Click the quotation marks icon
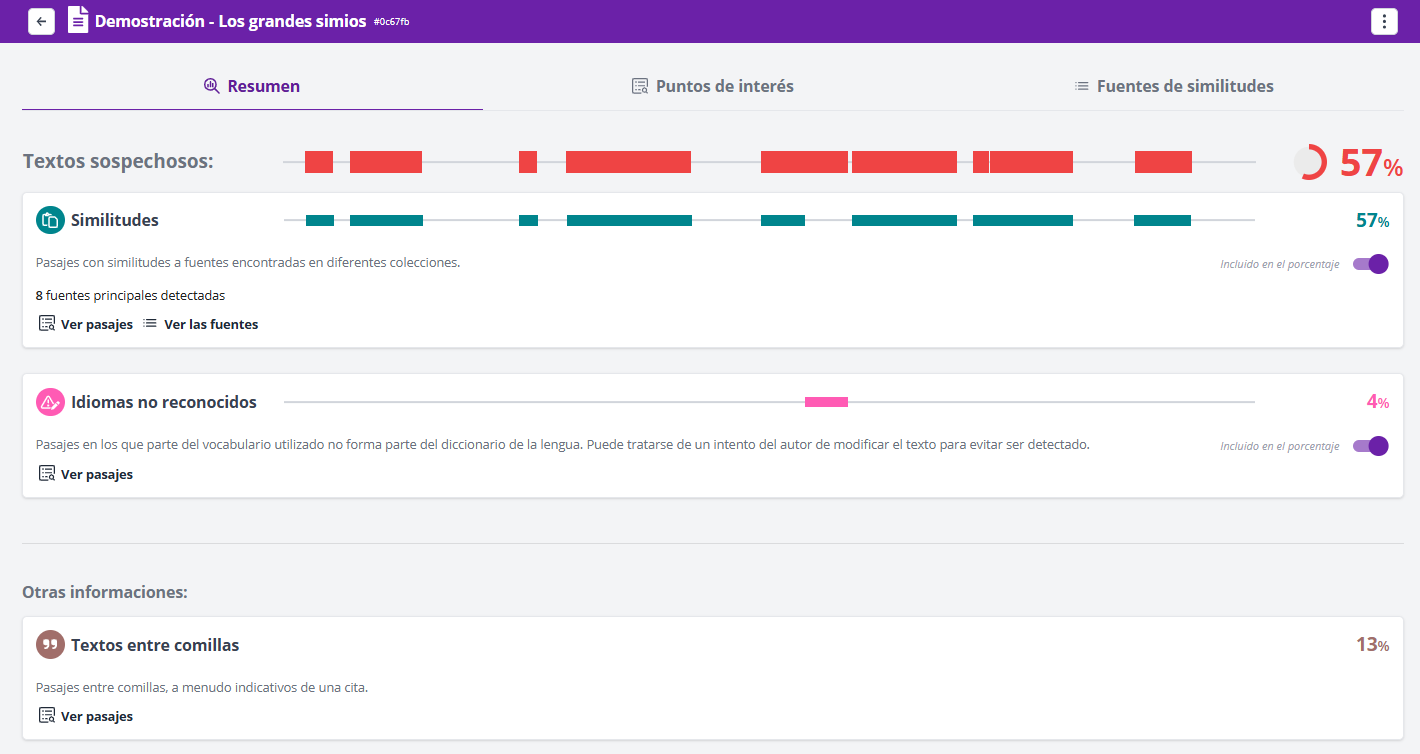Image resolution: width=1420 pixels, height=754 pixels. pyautogui.click(x=50, y=645)
